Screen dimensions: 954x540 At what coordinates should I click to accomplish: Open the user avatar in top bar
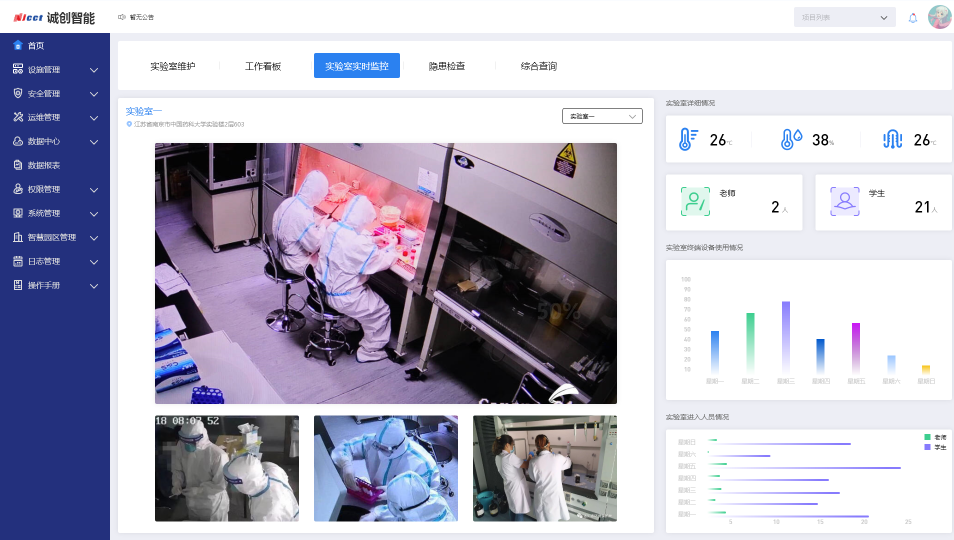point(939,17)
